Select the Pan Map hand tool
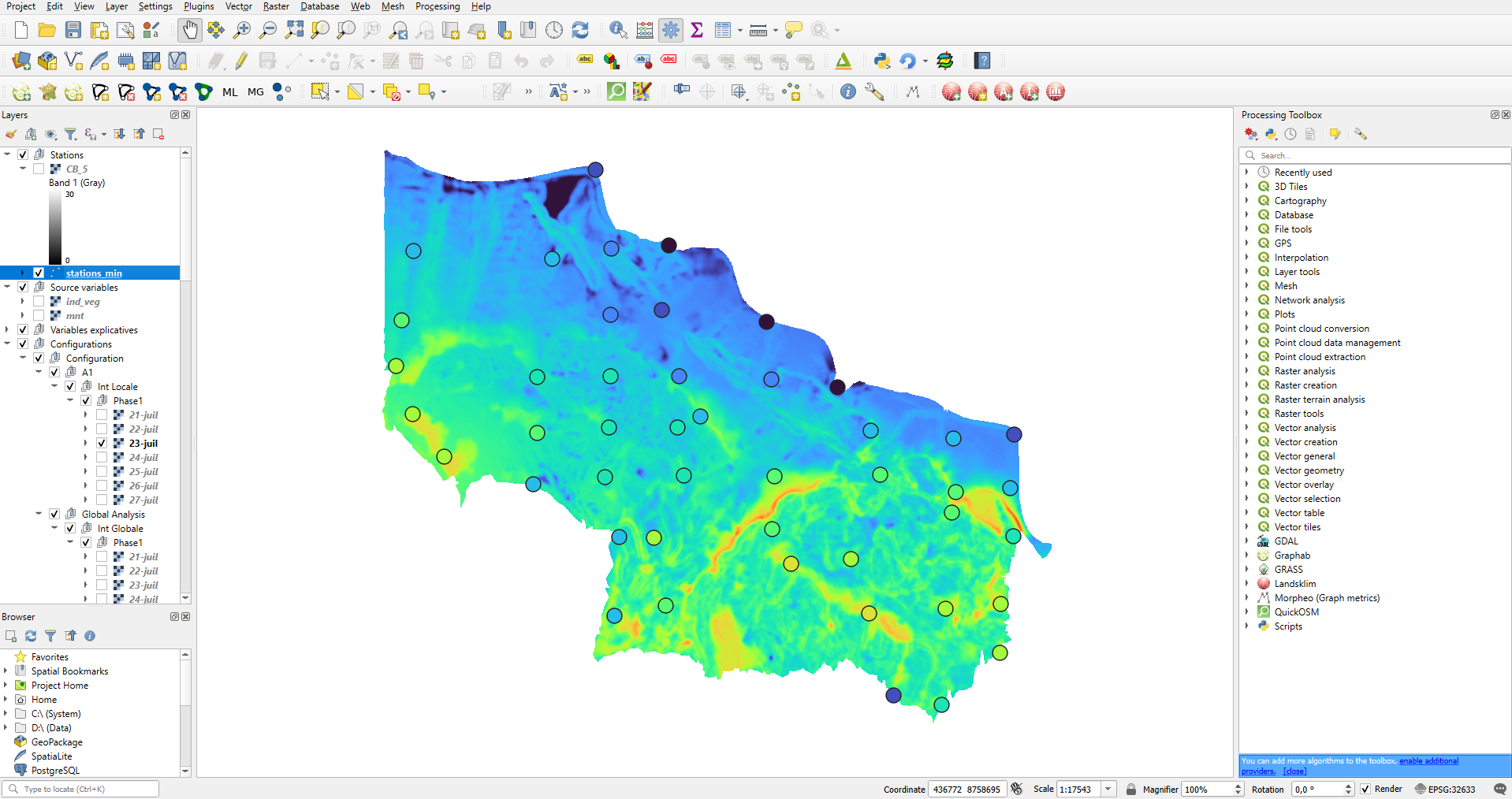1512x799 pixels. [x=189, y=31]
